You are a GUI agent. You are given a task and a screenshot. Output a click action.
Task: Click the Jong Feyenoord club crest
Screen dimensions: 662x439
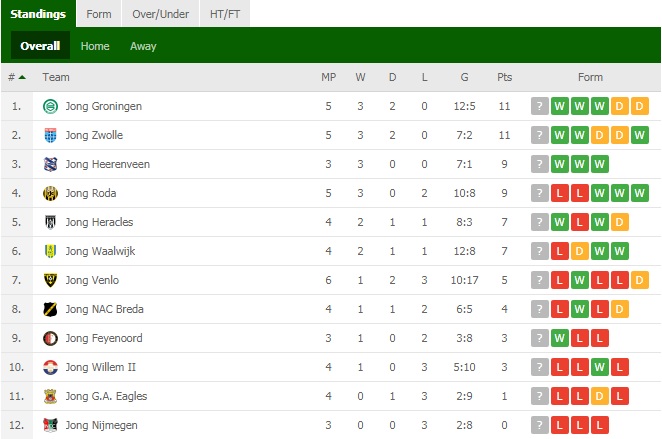coord(50,339)
